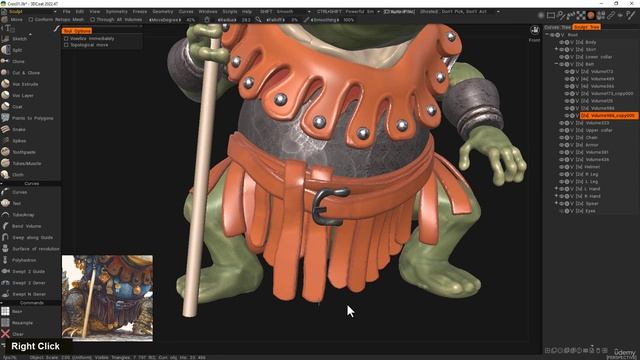Viewport: 640px width, 360px height.
Task: Select the Eyes layer
Action: tap(590, 211)
